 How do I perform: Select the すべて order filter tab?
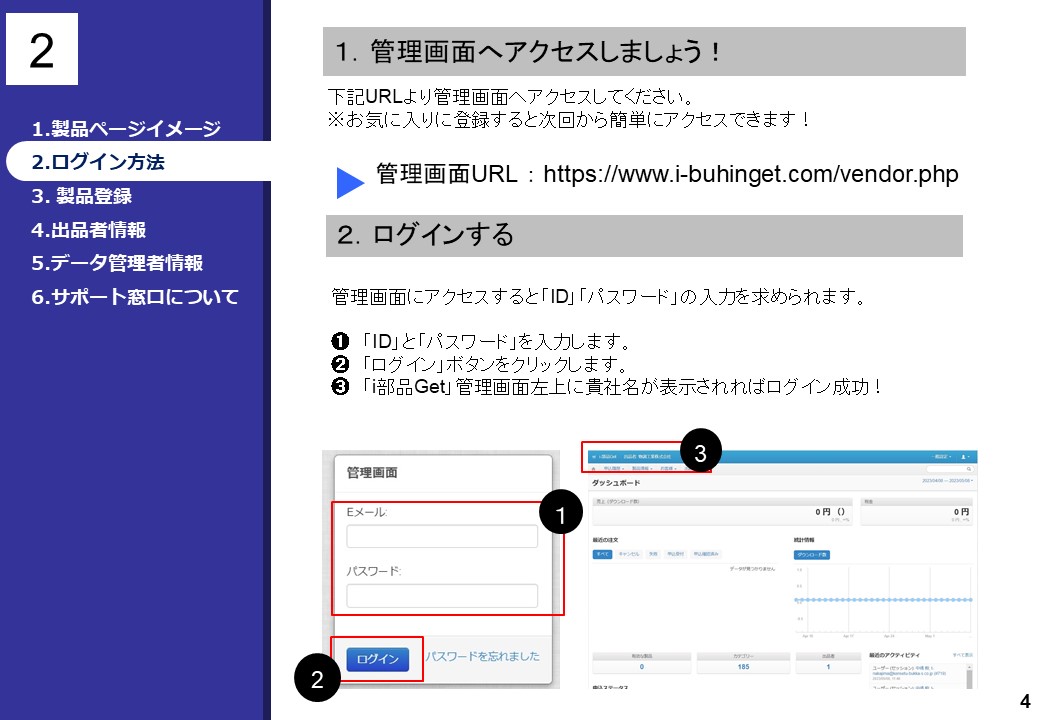pos(602,554)
